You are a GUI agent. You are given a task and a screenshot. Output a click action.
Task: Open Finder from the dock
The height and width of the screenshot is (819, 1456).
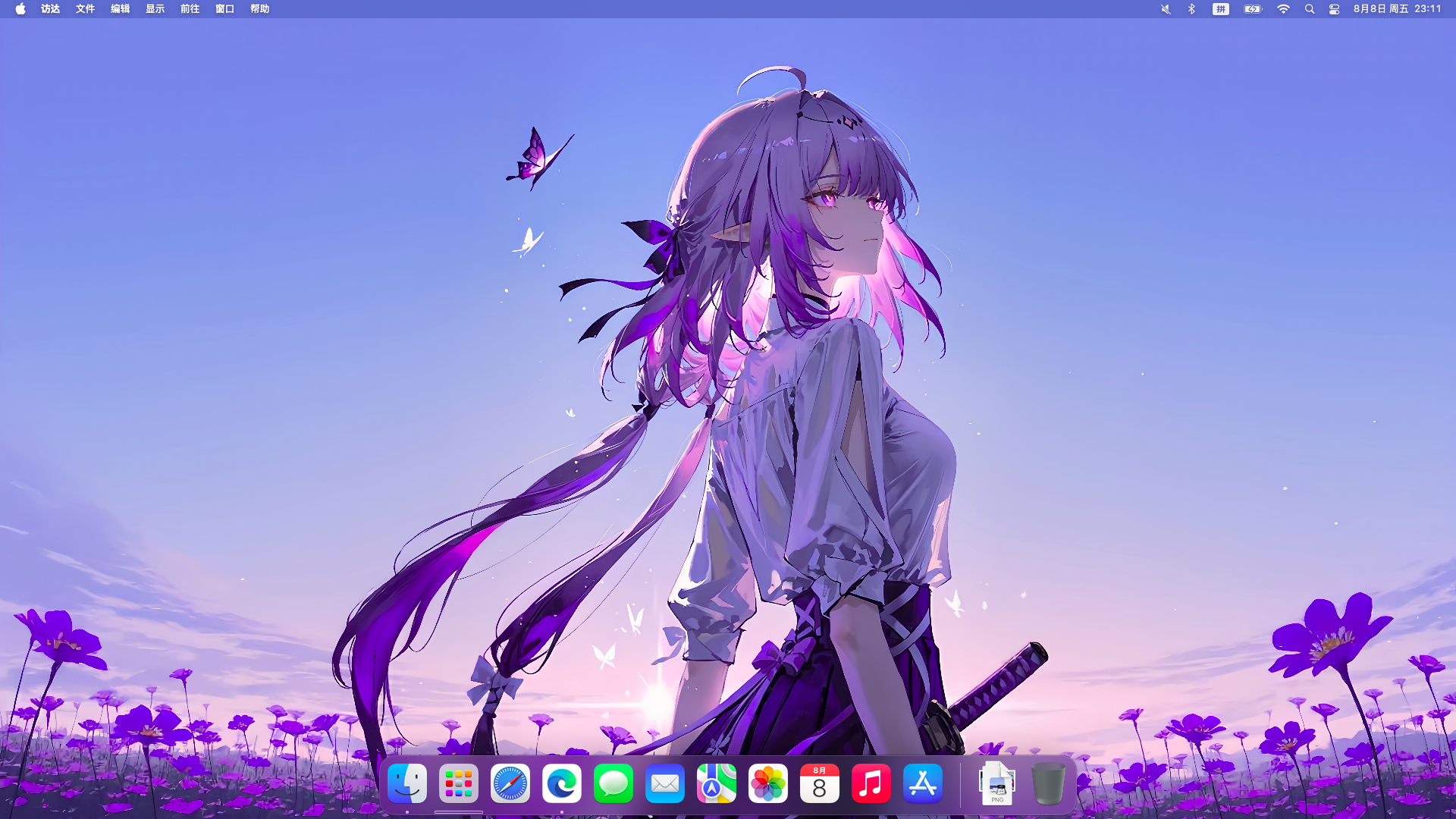point(407,783)
